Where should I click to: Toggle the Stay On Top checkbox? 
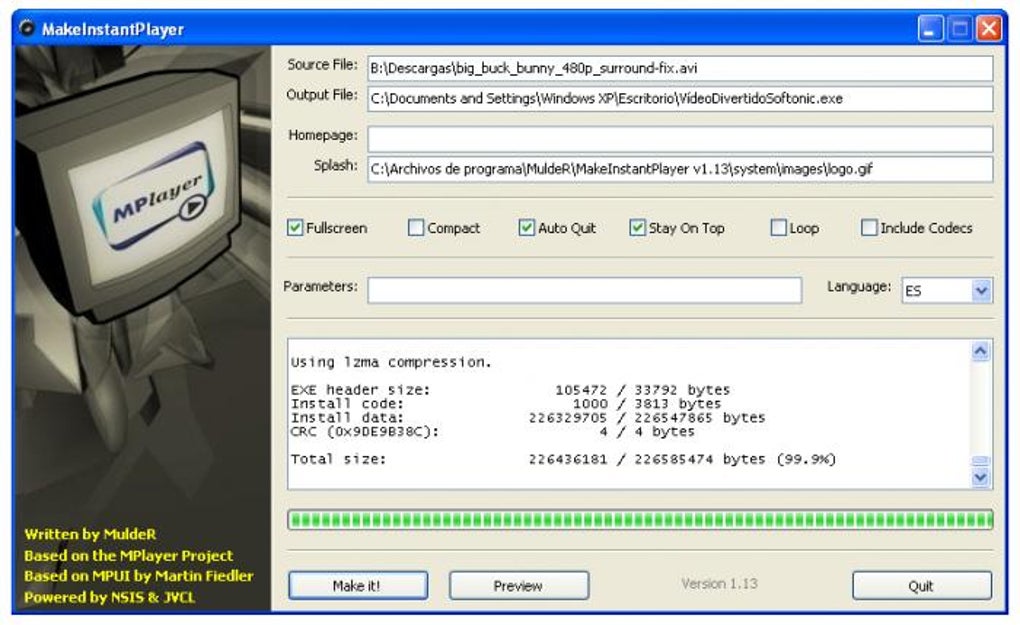click(x=637, y=228)
